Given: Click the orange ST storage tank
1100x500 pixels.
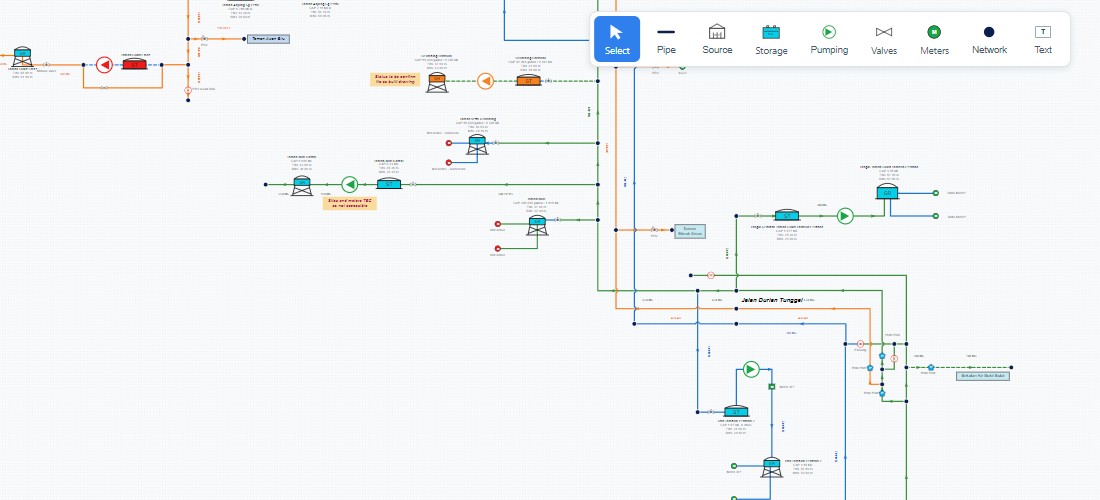Looking at the screenshot, I should click(528, 81).
